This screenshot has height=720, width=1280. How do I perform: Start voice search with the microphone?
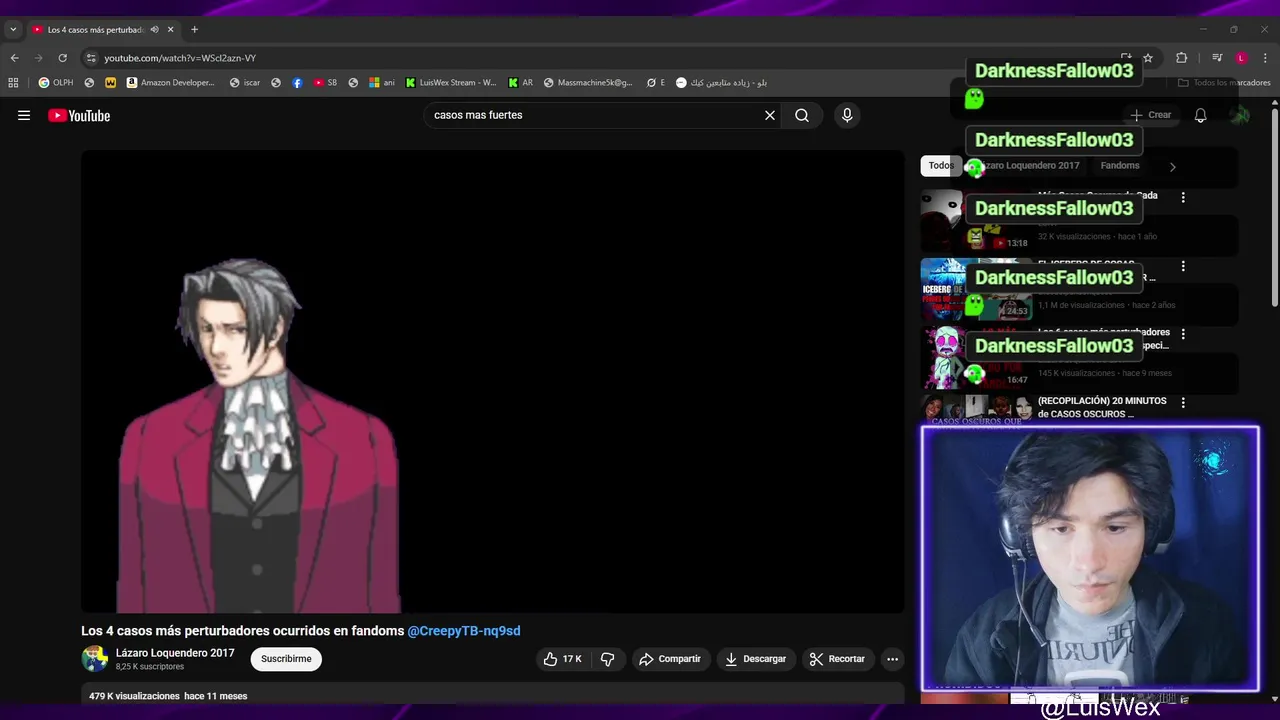847,115
